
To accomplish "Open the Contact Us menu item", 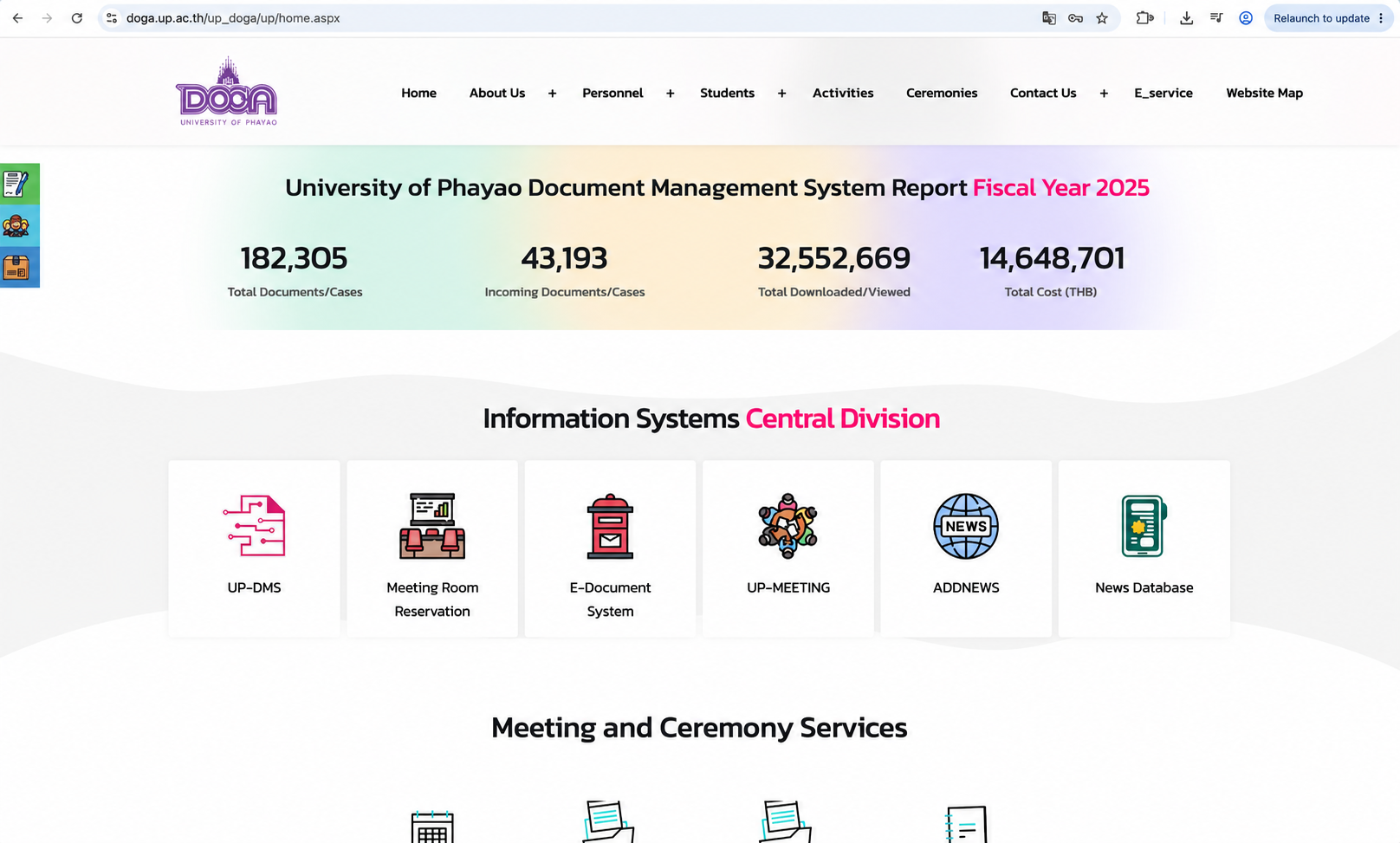I will point(1043,93).
